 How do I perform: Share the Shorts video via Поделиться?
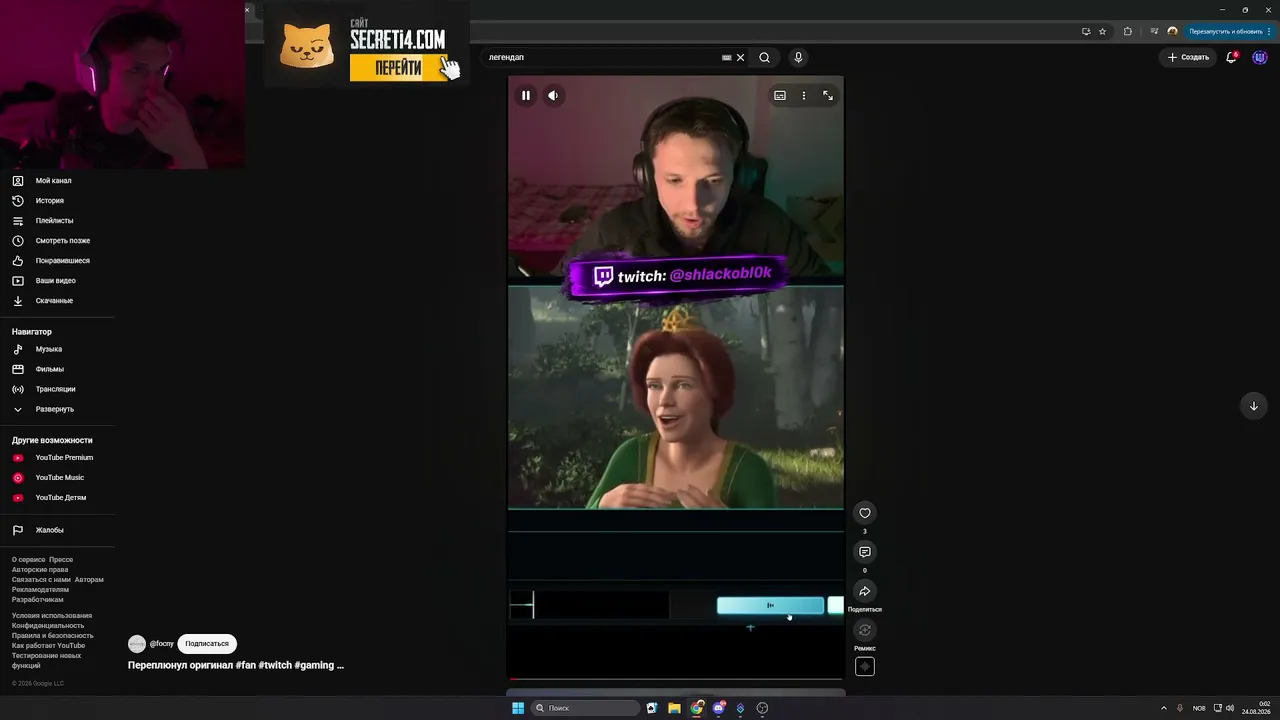pyautogui.click(x=865, y=591)
